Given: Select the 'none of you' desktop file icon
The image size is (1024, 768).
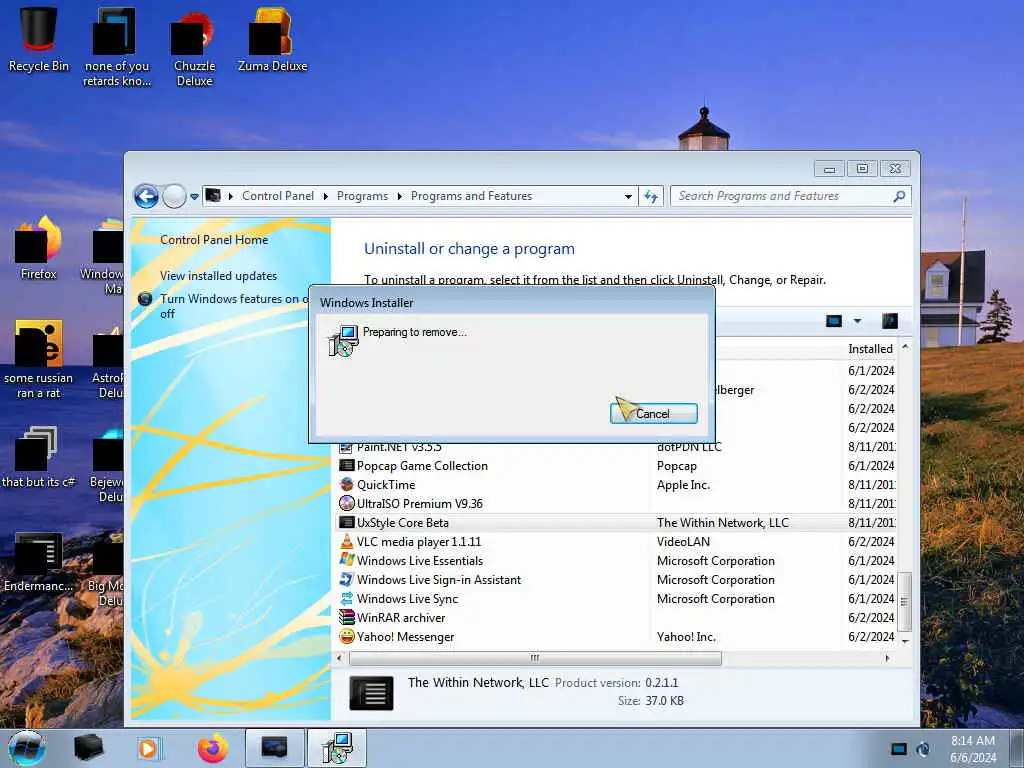Looking at the screenshot, I should [117, 48].
